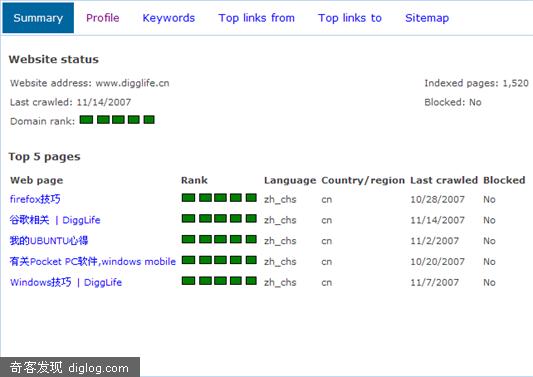Click the Language column header
Image resolution: width=533 pixels, height=377 pixels.
[x=290, y=180]
